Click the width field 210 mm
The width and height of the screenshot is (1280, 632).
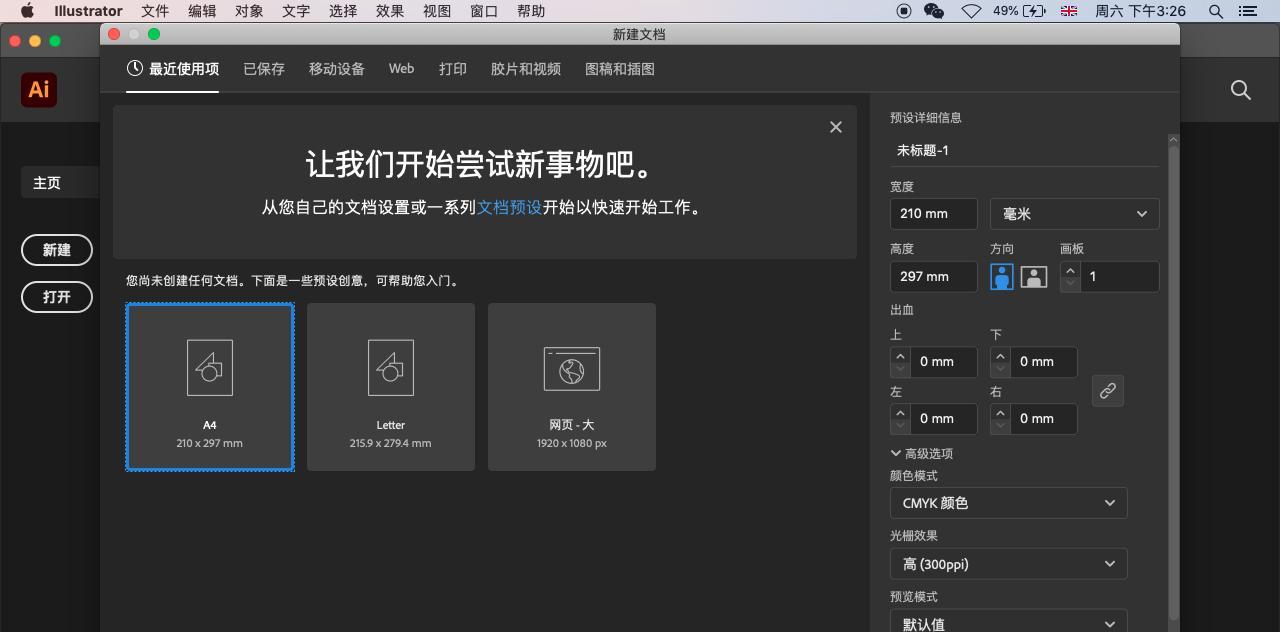(x=934, y=214)
